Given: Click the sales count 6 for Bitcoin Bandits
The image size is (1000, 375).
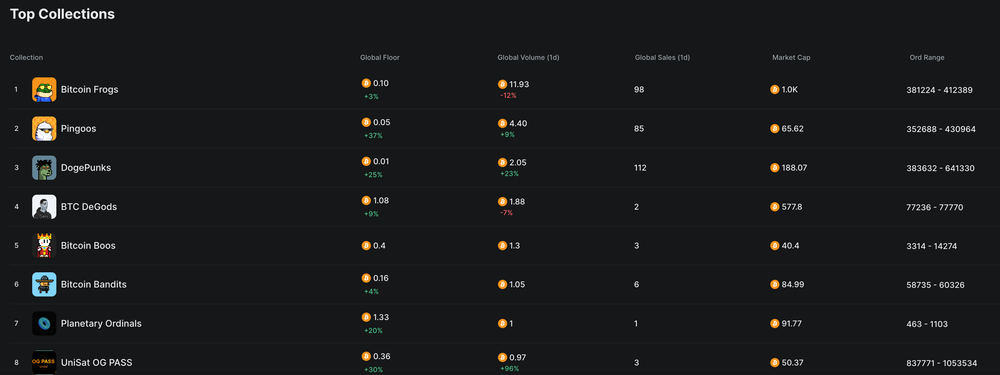Looking at the screenshot, I should pos(636,284).
